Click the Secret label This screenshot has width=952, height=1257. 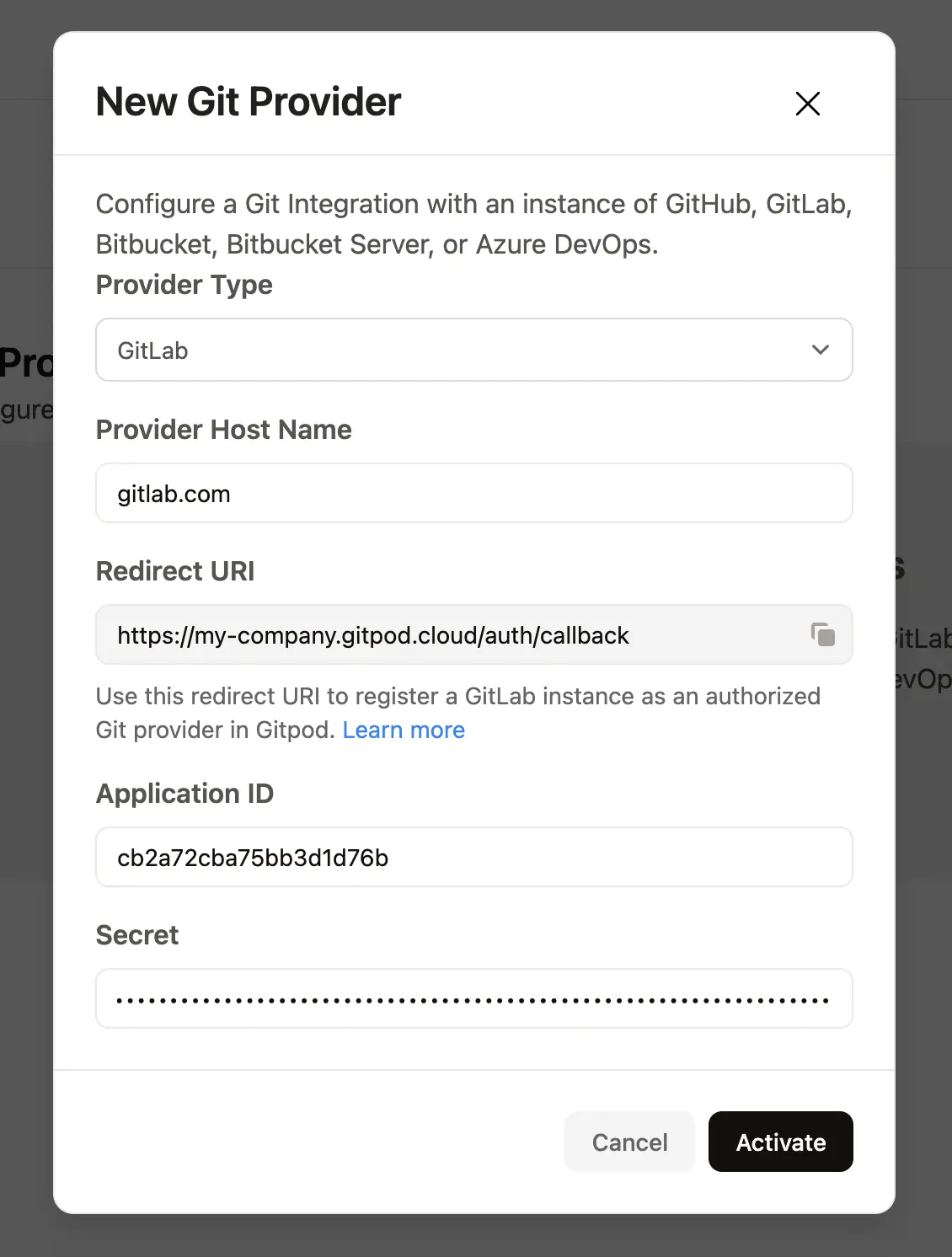[x=137, y=935]
